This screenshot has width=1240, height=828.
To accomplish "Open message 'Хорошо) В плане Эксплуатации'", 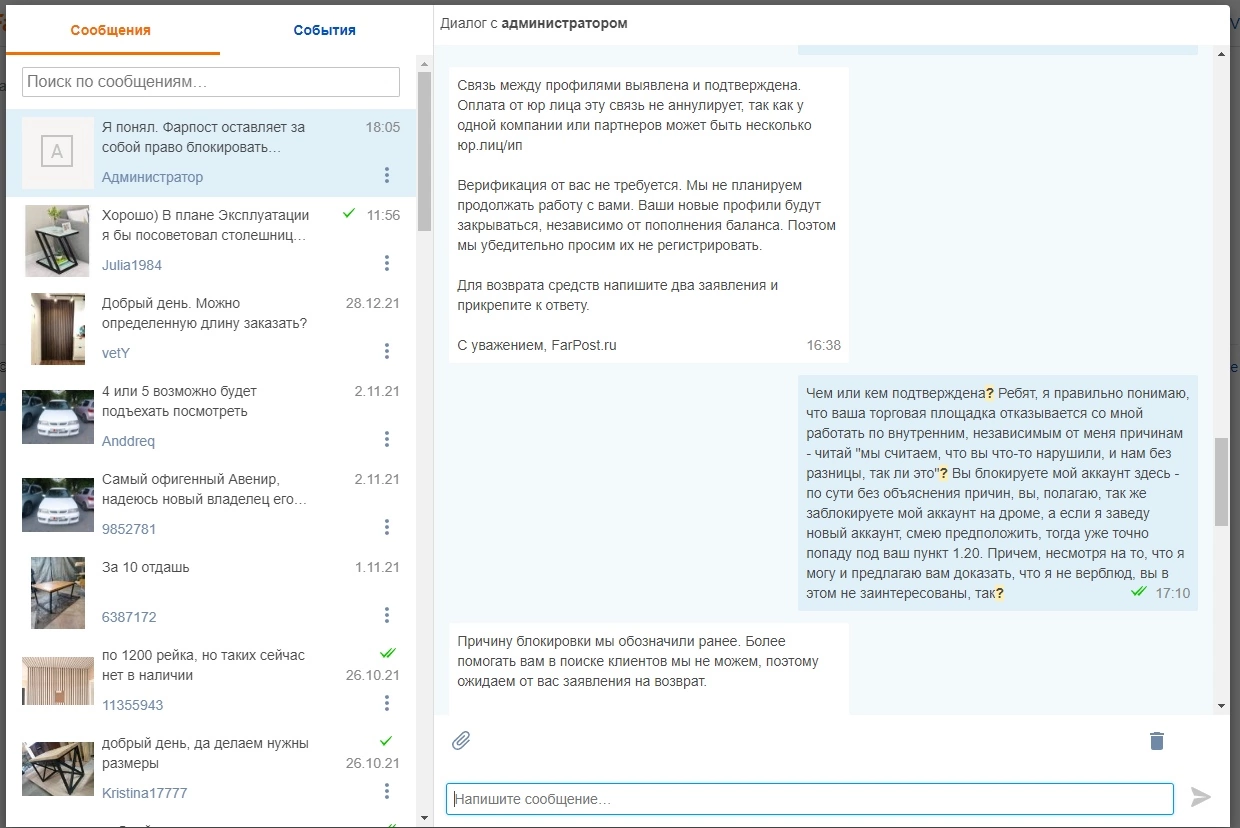I will click(206, 215).
